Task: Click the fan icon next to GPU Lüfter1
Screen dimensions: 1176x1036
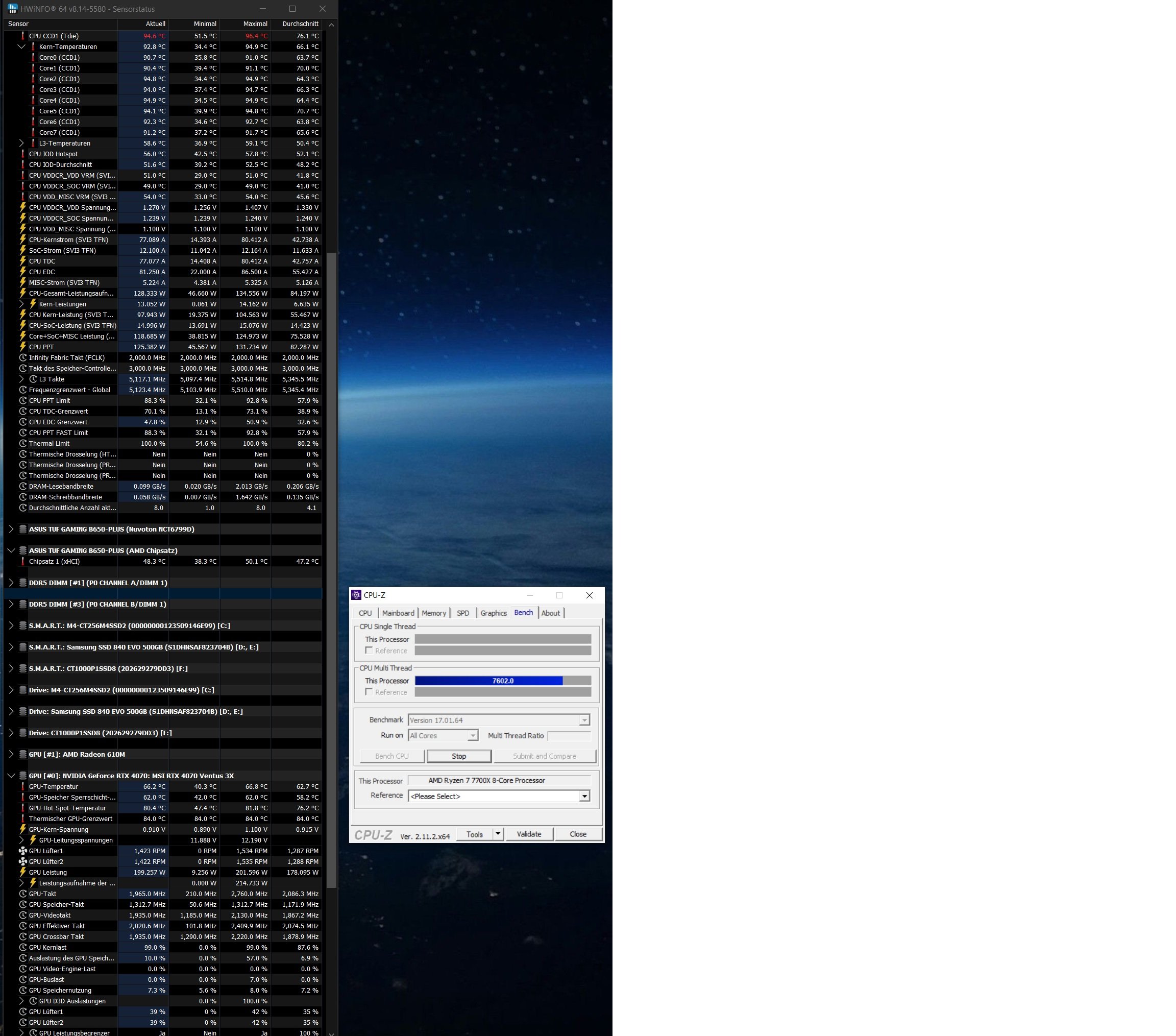Action: click(x=23, y=851)
